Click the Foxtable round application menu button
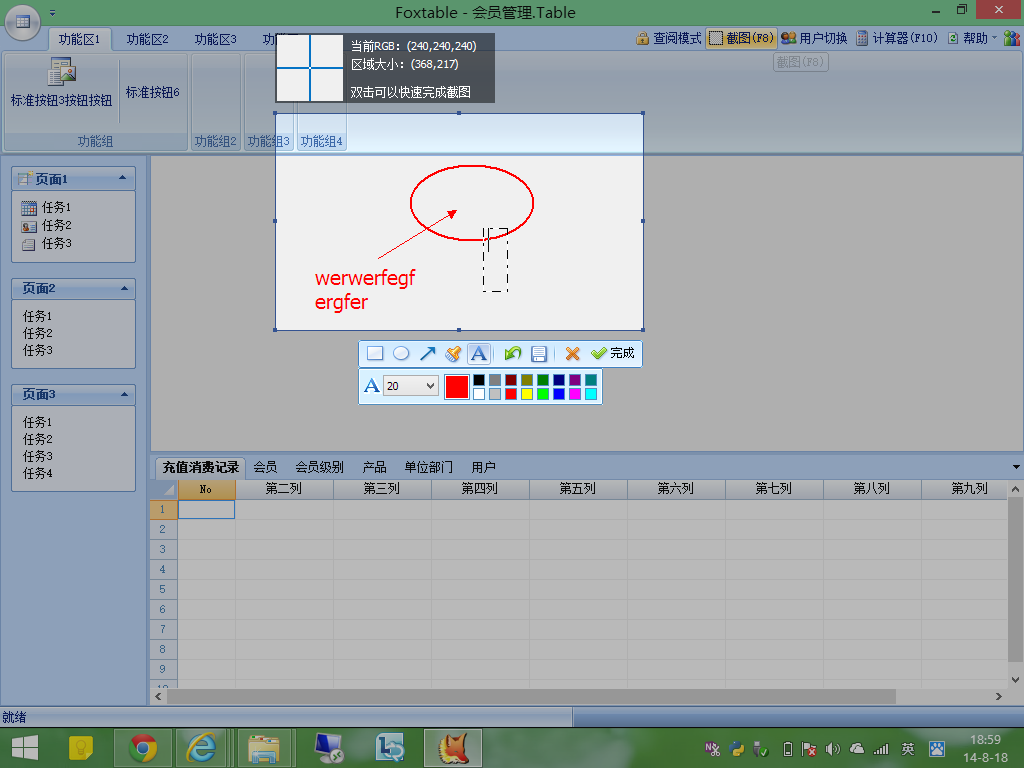Viewport: 1024px width, 768px height. click(x=23, y=22)
